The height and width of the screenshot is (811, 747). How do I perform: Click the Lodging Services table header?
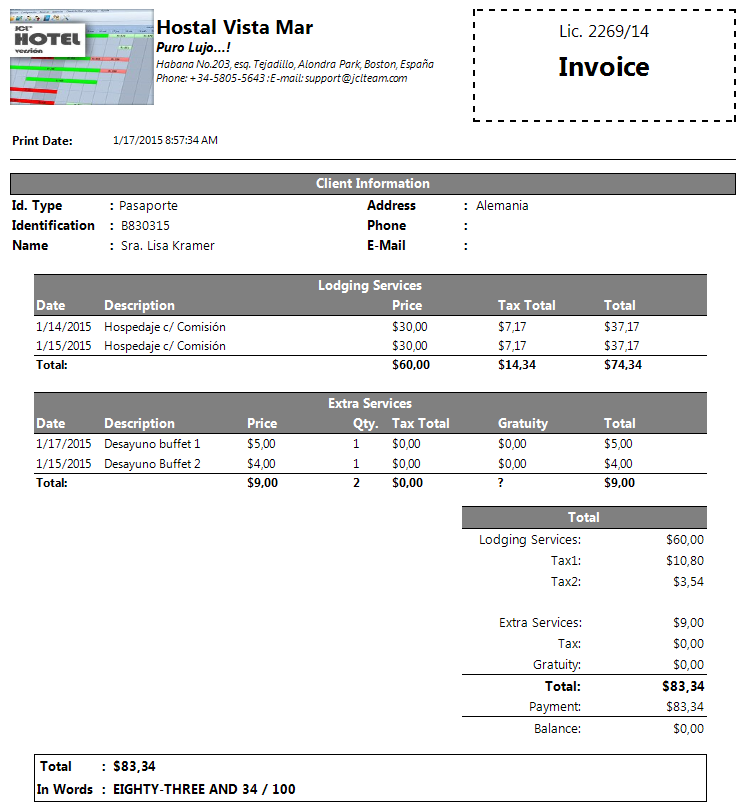(x=370, y=285)
